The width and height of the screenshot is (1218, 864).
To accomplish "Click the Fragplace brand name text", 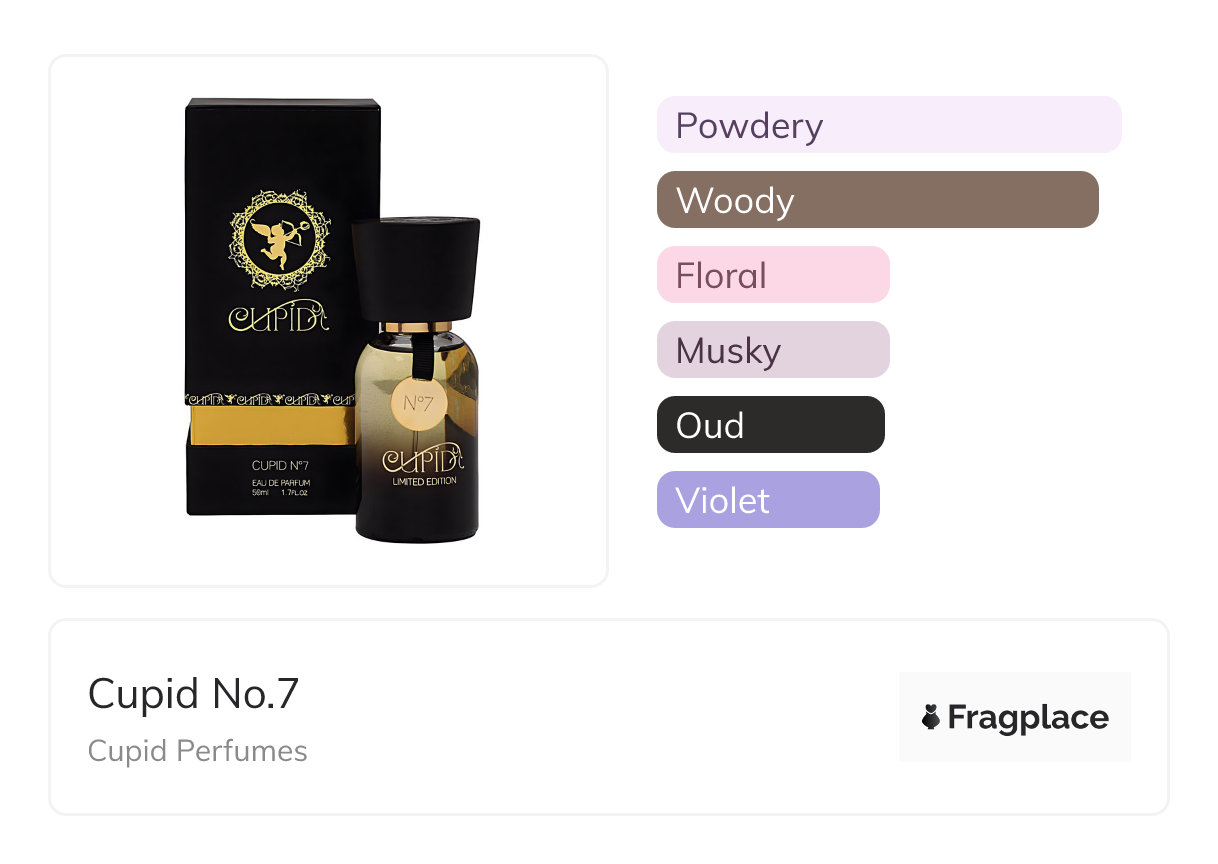I will pyautogui.click(x=1028, y=717).
